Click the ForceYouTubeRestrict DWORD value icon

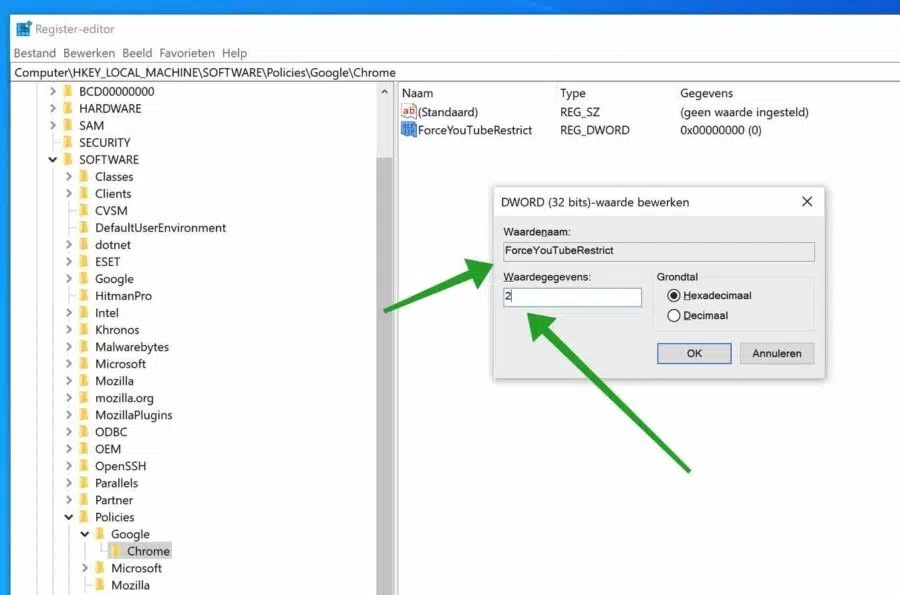coord(409,130)
